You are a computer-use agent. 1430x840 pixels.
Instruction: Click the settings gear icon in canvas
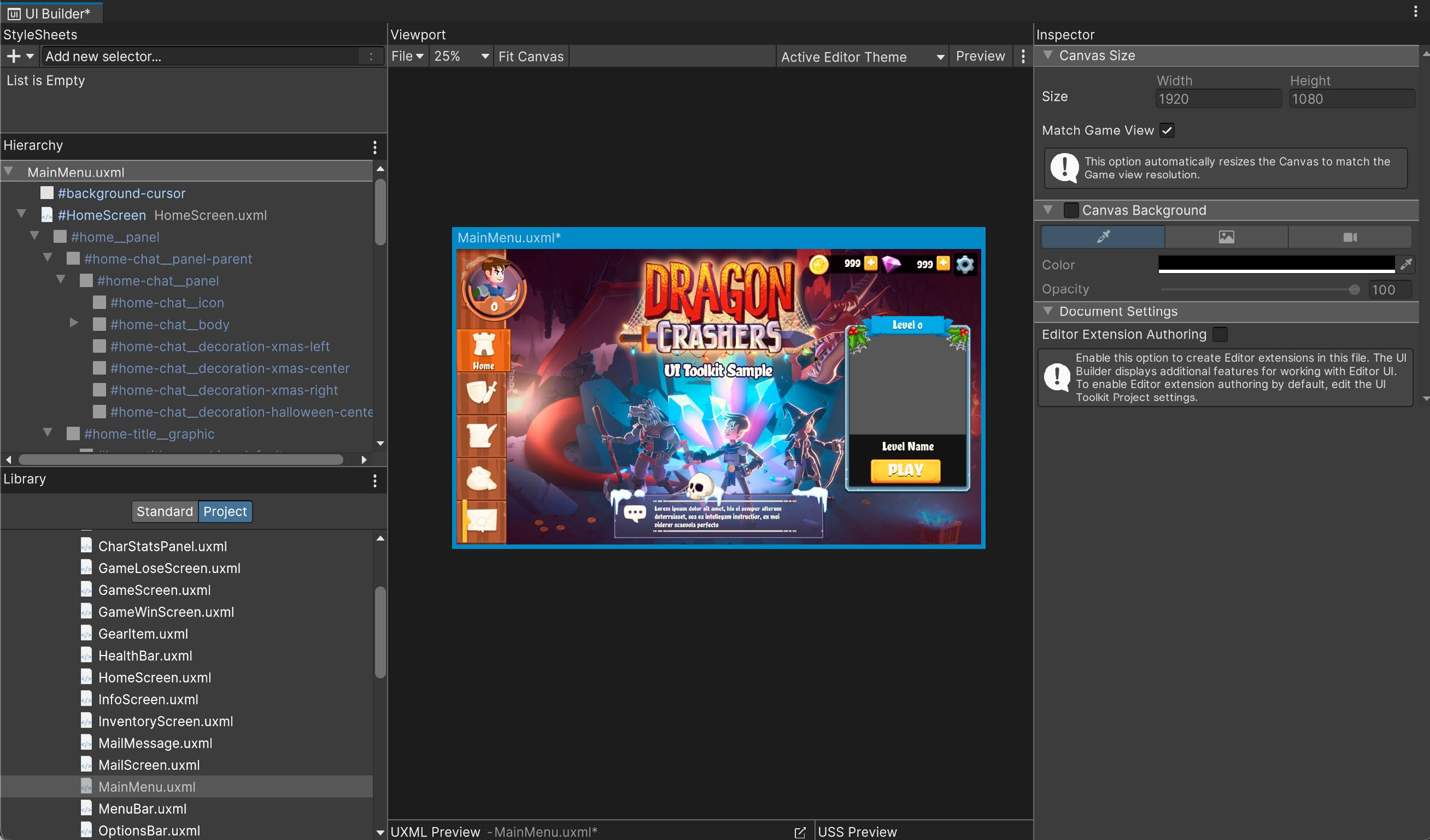pos(965,265)
